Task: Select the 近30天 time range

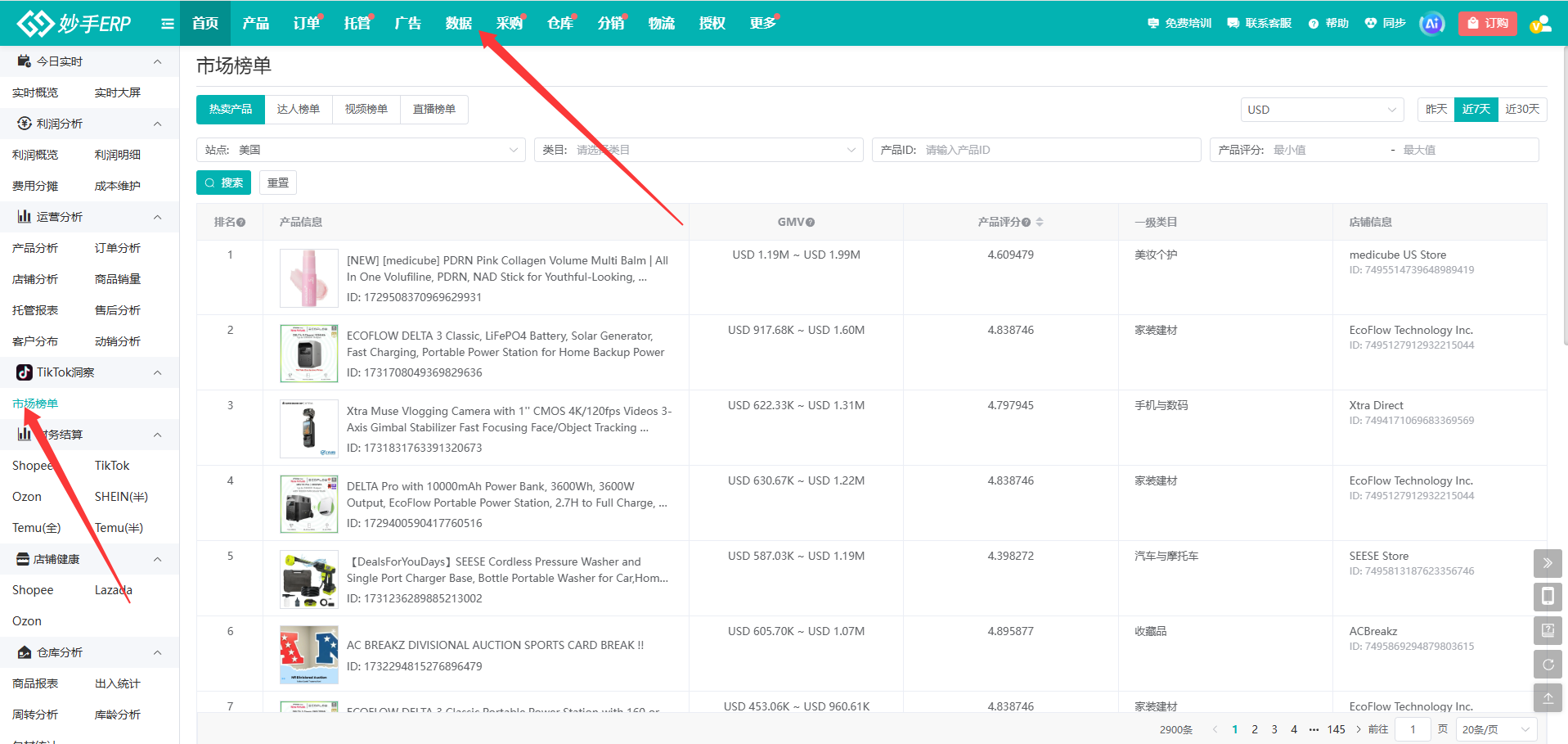Action: click(x=1522, y=110)
